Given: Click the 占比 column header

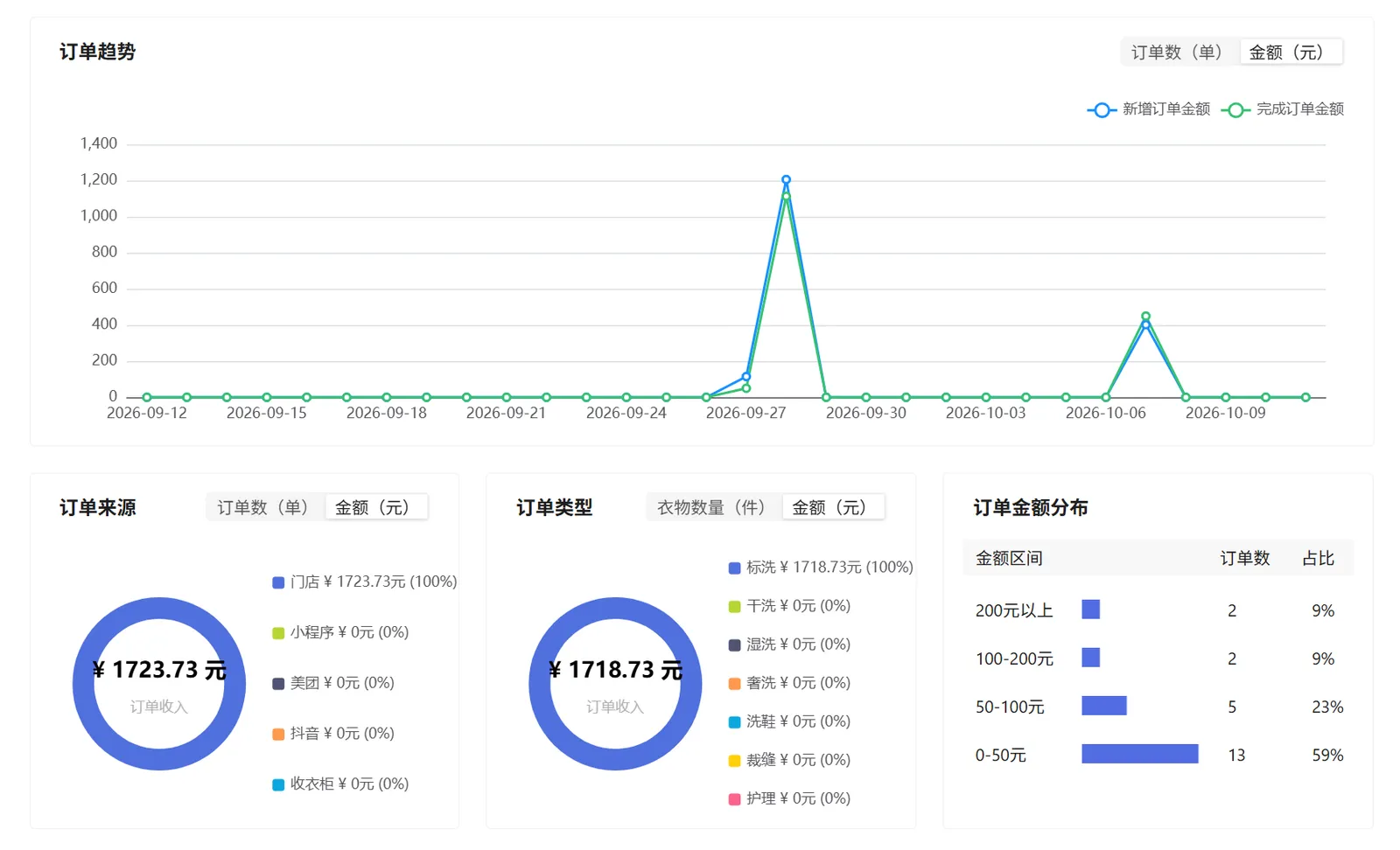Looking at the screenshot, I should (x=1318, y=558).
